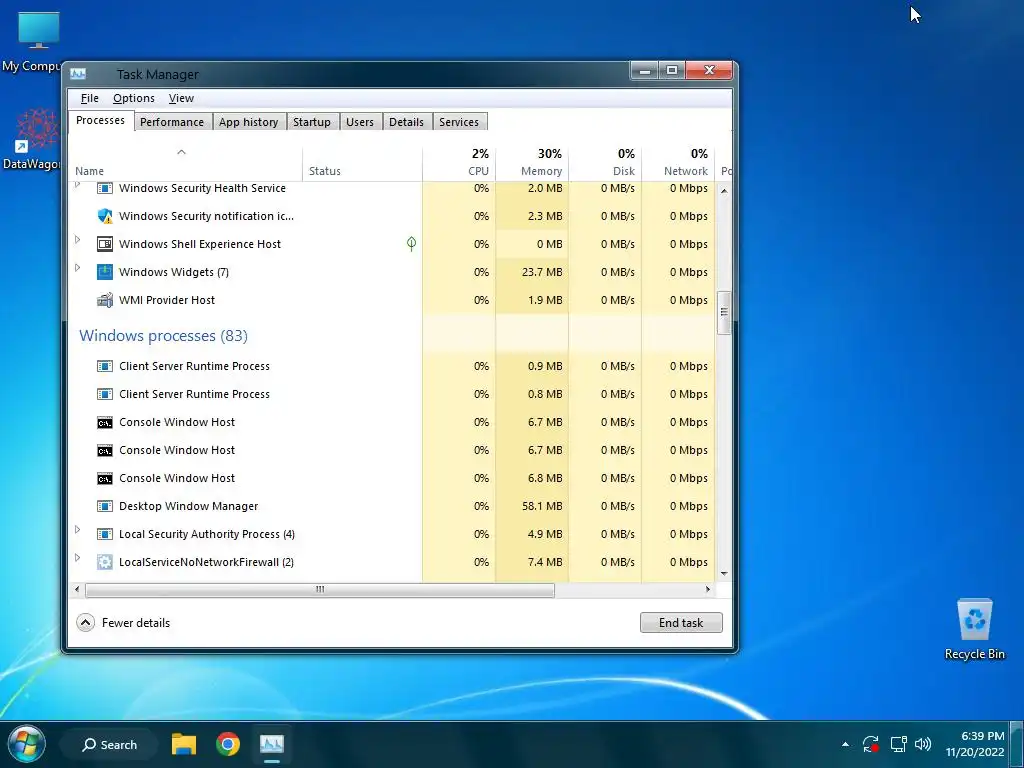
Task: Sort by the Disk column header
Action: click(605, 163)
